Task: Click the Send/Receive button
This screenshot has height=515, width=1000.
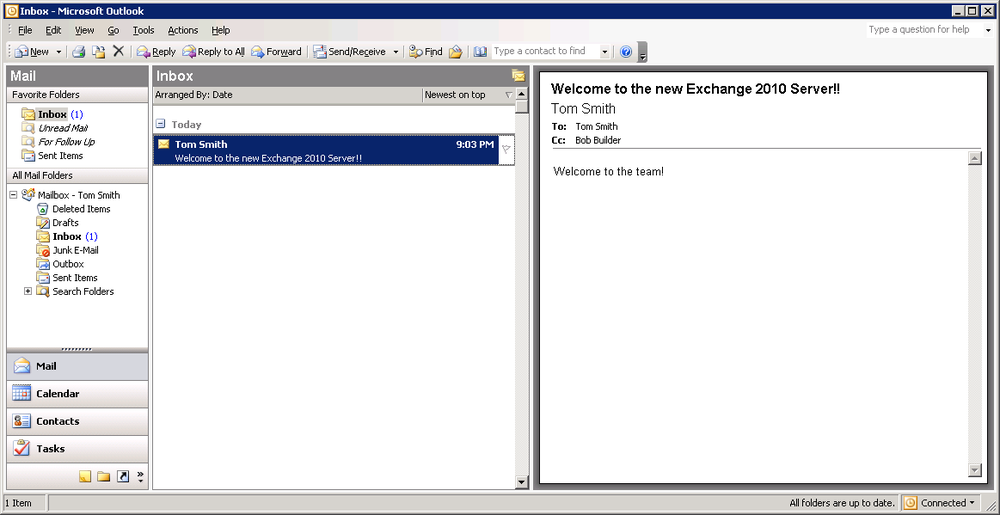Action: (349, 52)
